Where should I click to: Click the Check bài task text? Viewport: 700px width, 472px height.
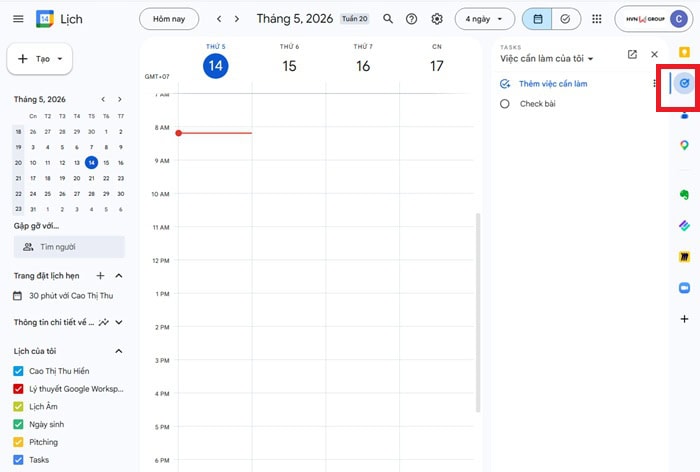pyautogui.click(x=538, y=104)
